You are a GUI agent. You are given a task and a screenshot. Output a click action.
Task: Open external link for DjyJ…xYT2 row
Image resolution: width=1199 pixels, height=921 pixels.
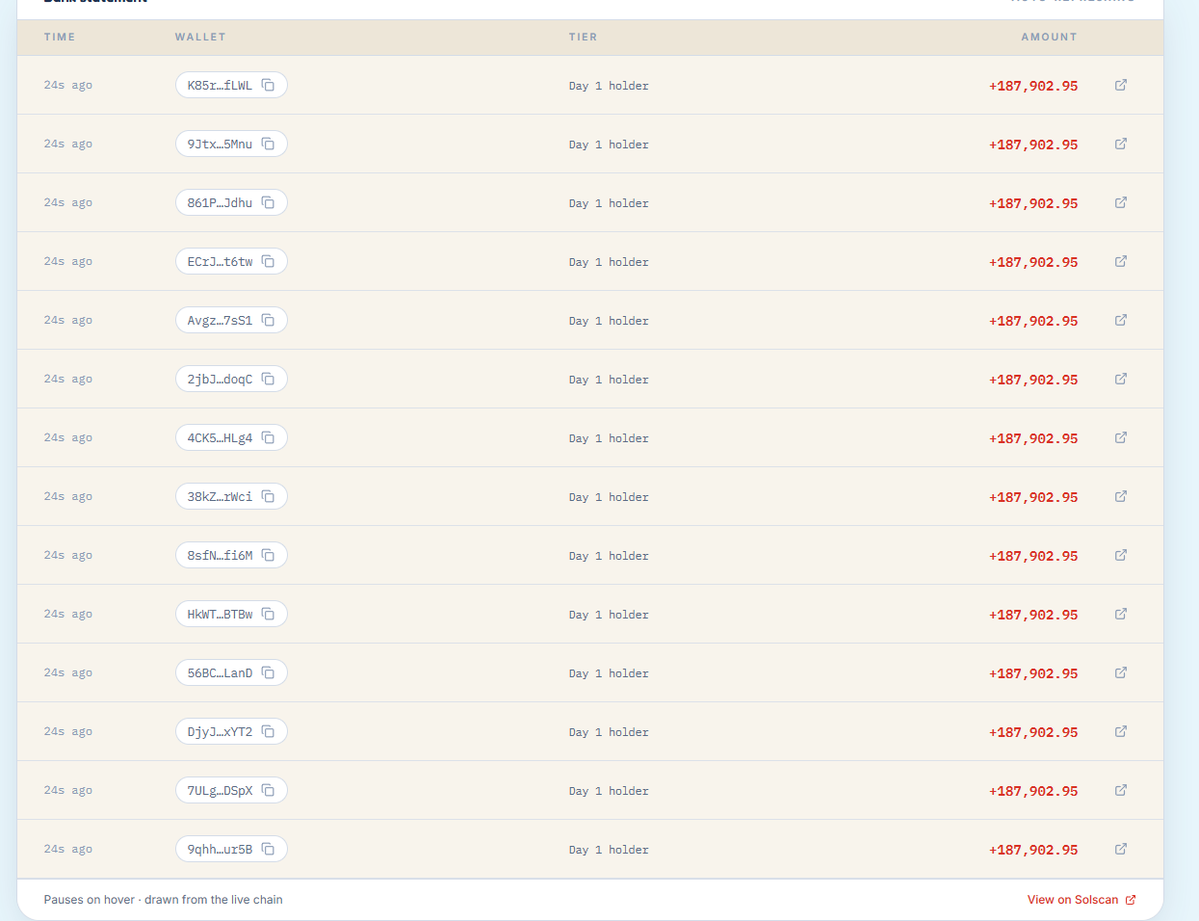pyautogui.click(x=1121, y=731)
